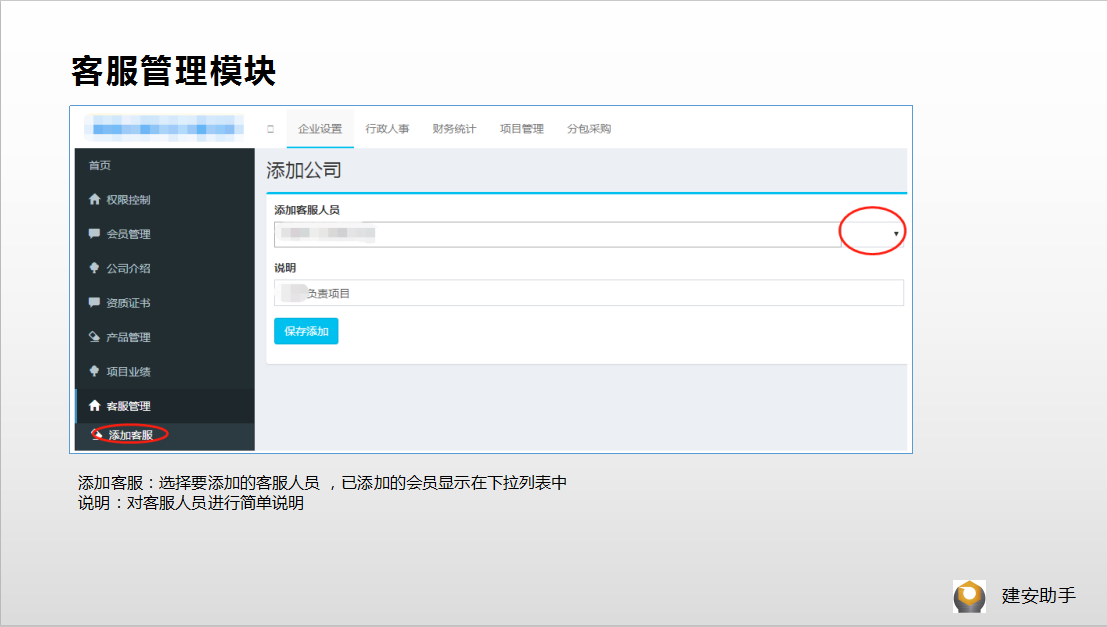The height and width of the screenshot is (627, 1107).
Task: Click the 添加客服人员 field label
Action: (x=306, y=210)
